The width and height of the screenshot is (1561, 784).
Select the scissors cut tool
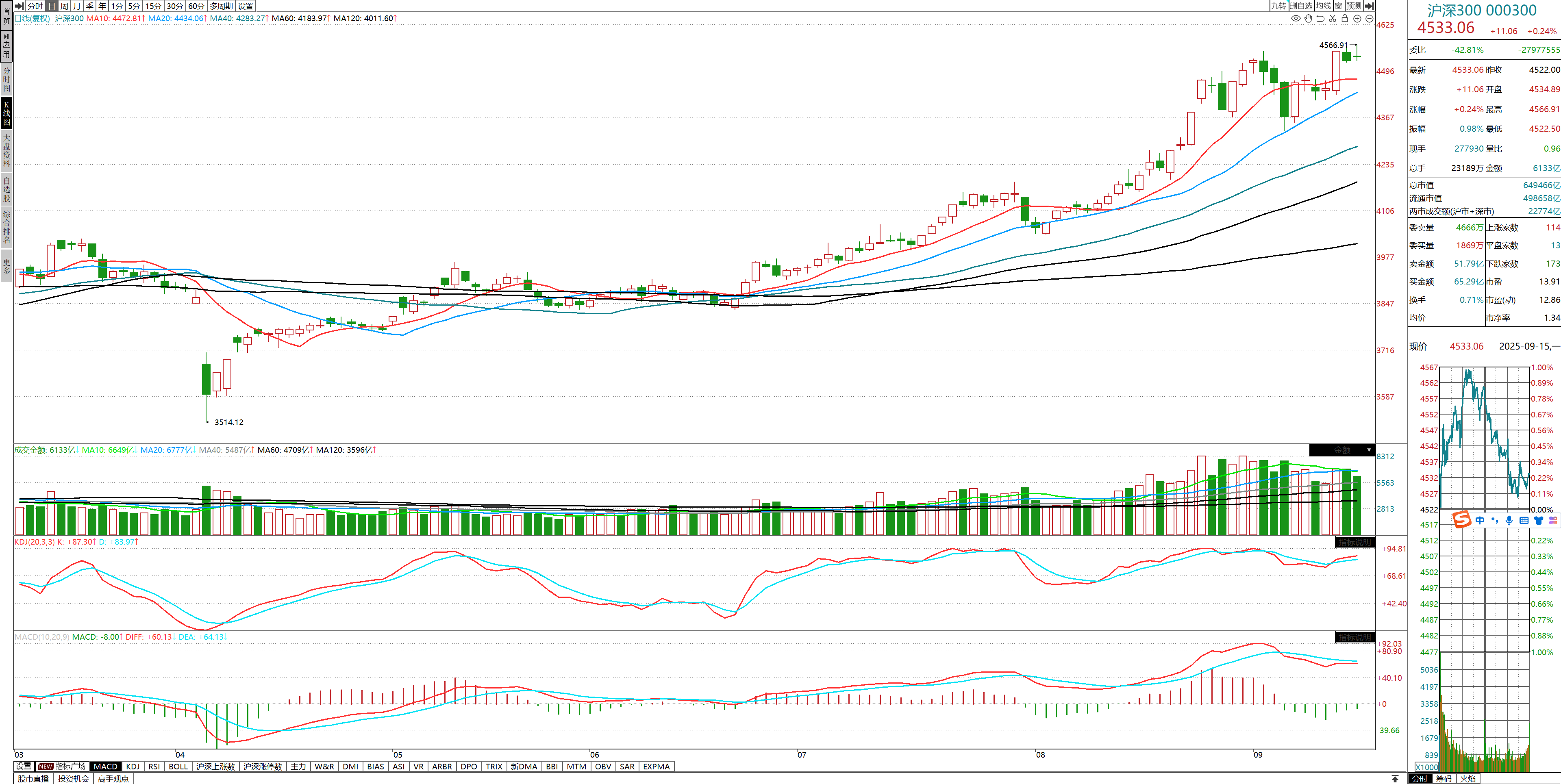(1333, 19)
